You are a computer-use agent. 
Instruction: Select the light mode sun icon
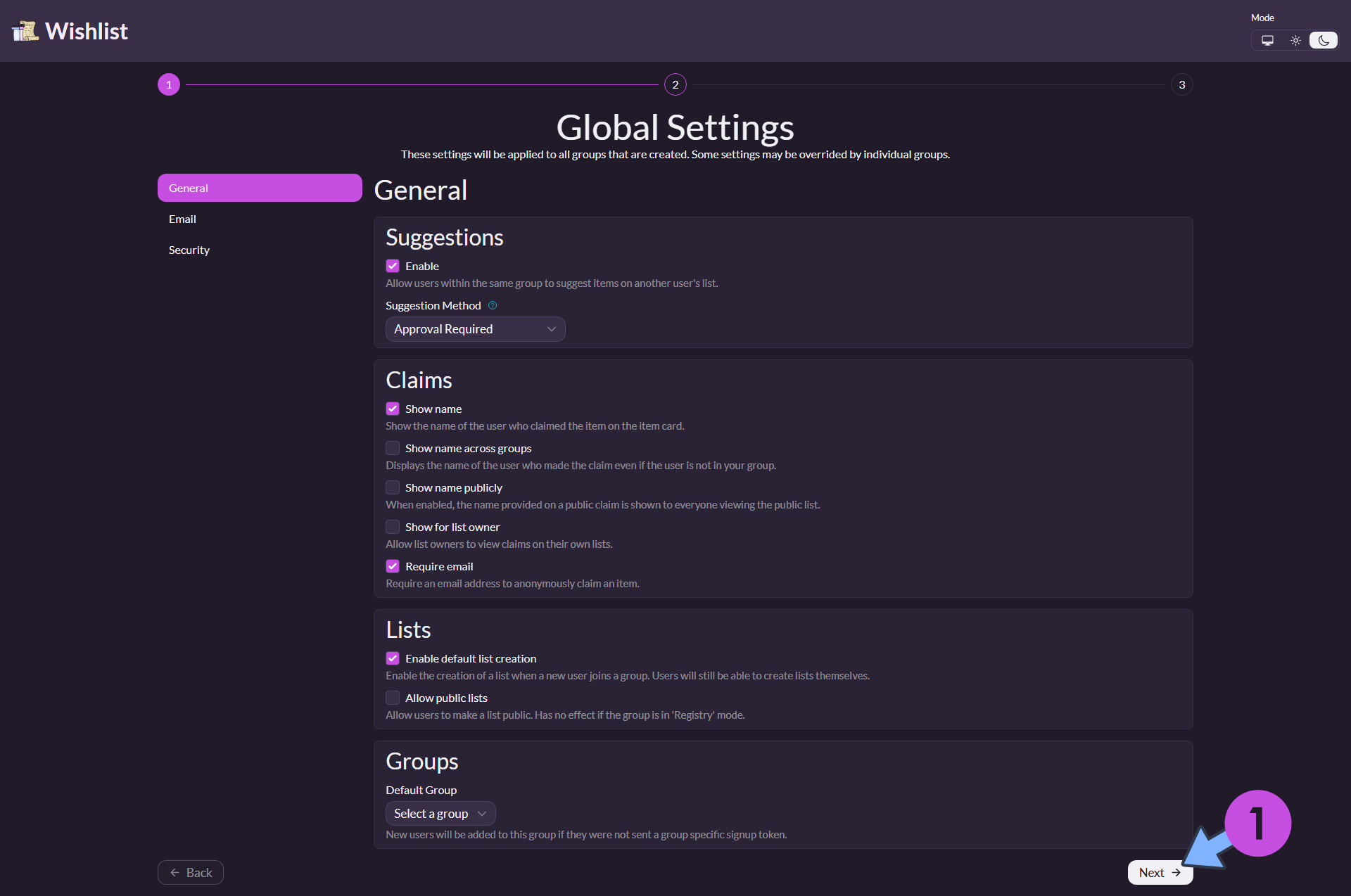click(x=1295, y=40)
